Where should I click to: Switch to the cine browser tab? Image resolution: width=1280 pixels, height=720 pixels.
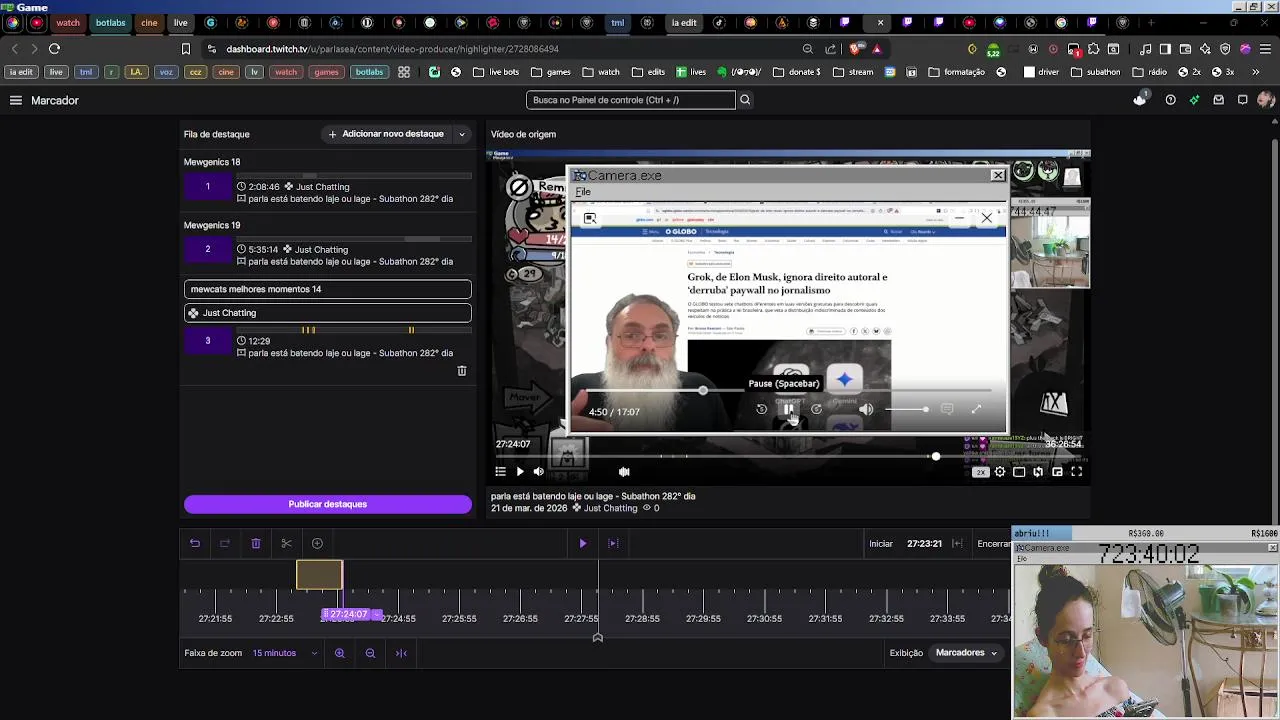[149, 23]
